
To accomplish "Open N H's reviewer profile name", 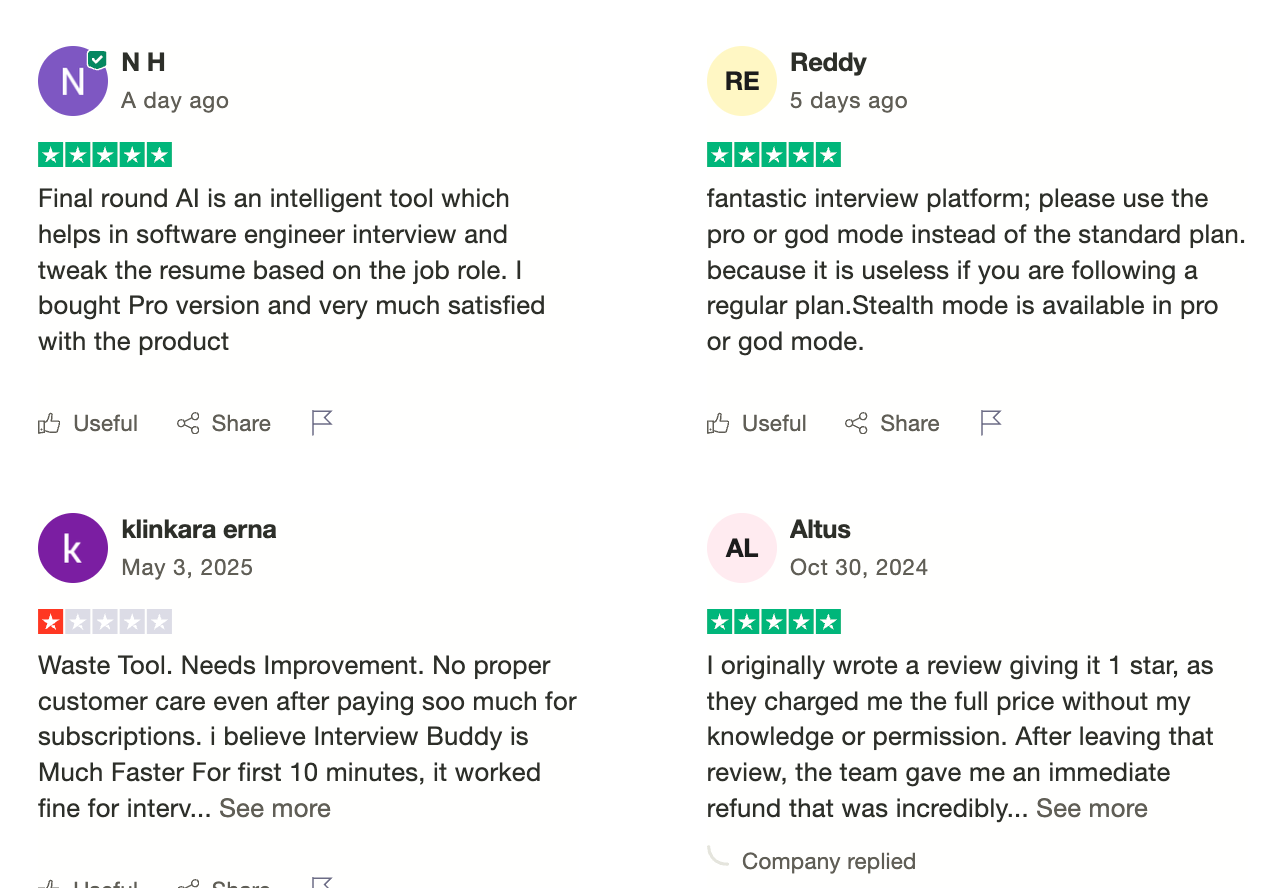I will tap(143, 62).
